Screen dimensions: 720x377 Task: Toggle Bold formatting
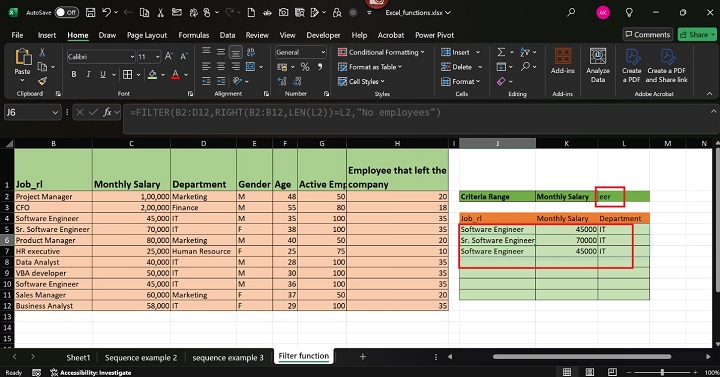pos(73,74)
